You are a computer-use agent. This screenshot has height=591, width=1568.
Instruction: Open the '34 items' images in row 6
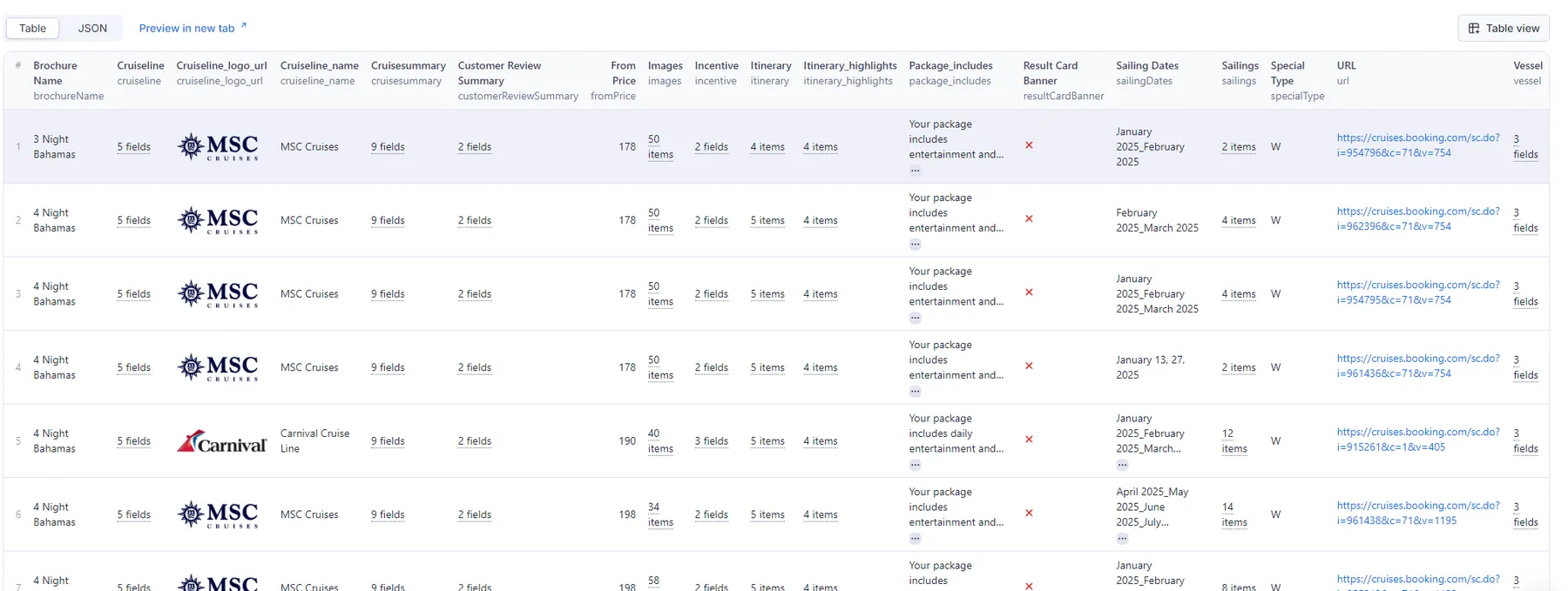coord(660,514)
